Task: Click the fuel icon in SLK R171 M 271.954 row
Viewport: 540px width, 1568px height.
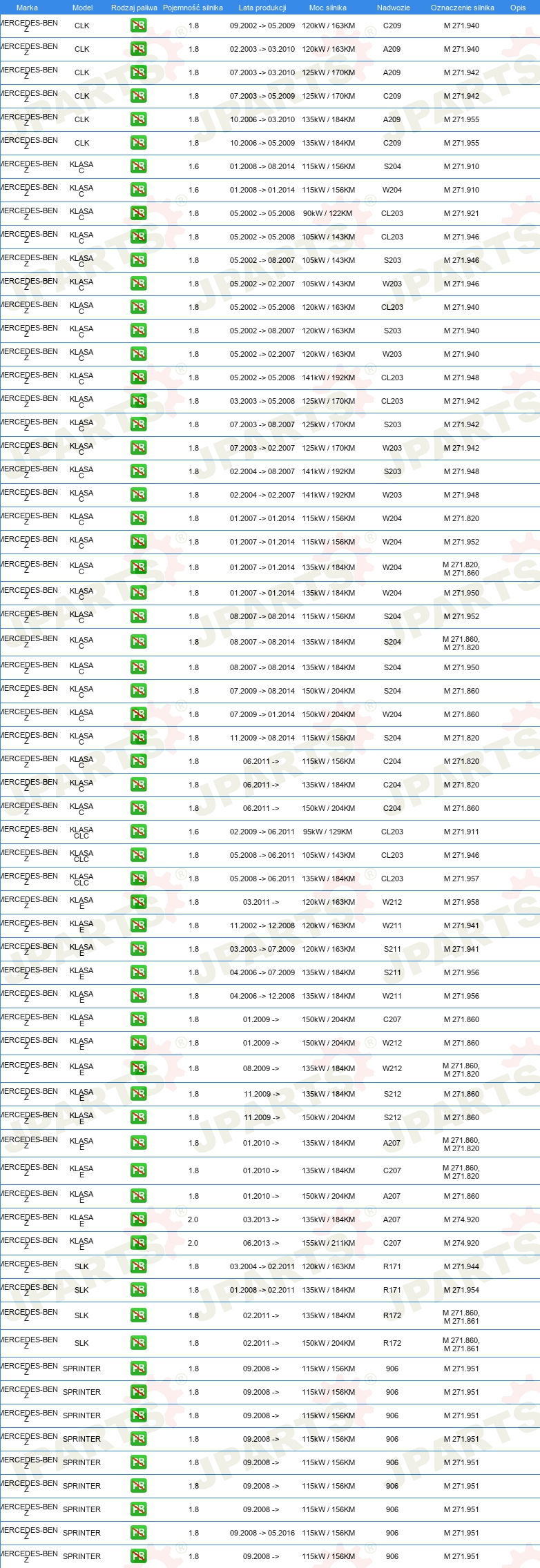Action: click(138, 1291)
